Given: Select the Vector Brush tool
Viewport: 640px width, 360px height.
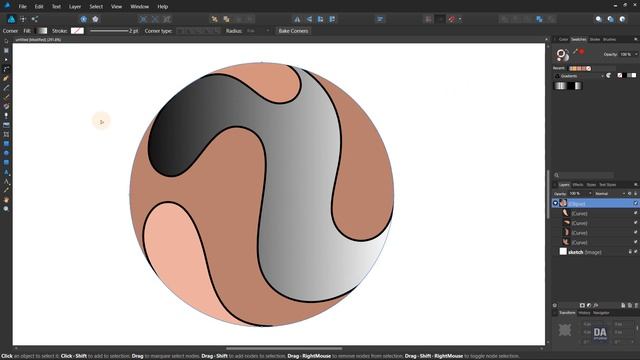Looking at the screenshot, I should (x=6, y=97).
